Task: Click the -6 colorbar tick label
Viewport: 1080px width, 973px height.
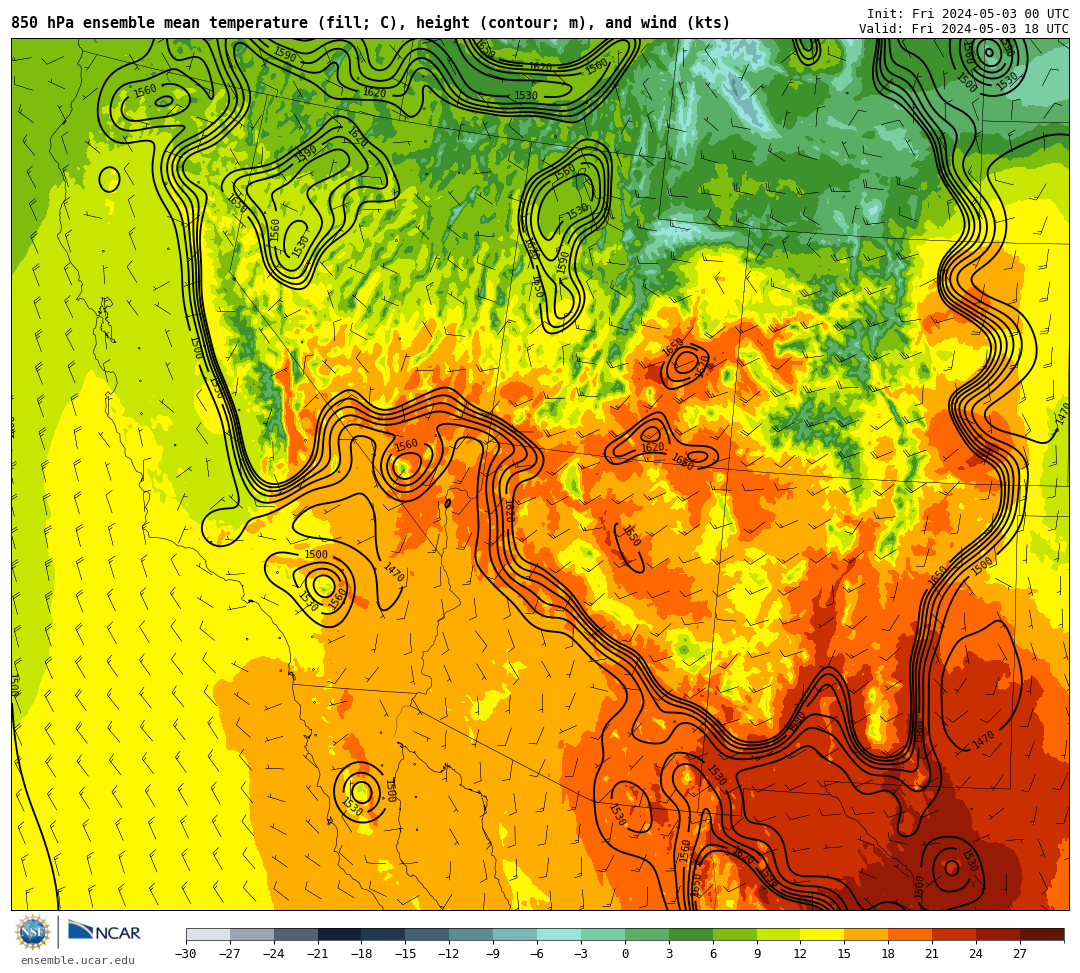Action: (537, 954)
